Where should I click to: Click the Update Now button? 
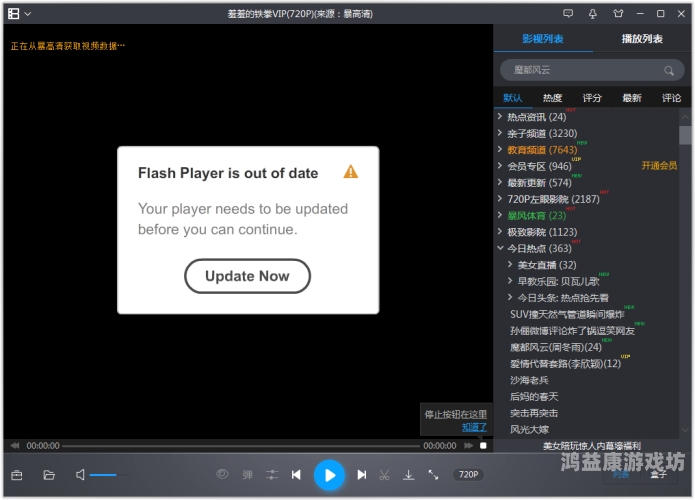247,276
